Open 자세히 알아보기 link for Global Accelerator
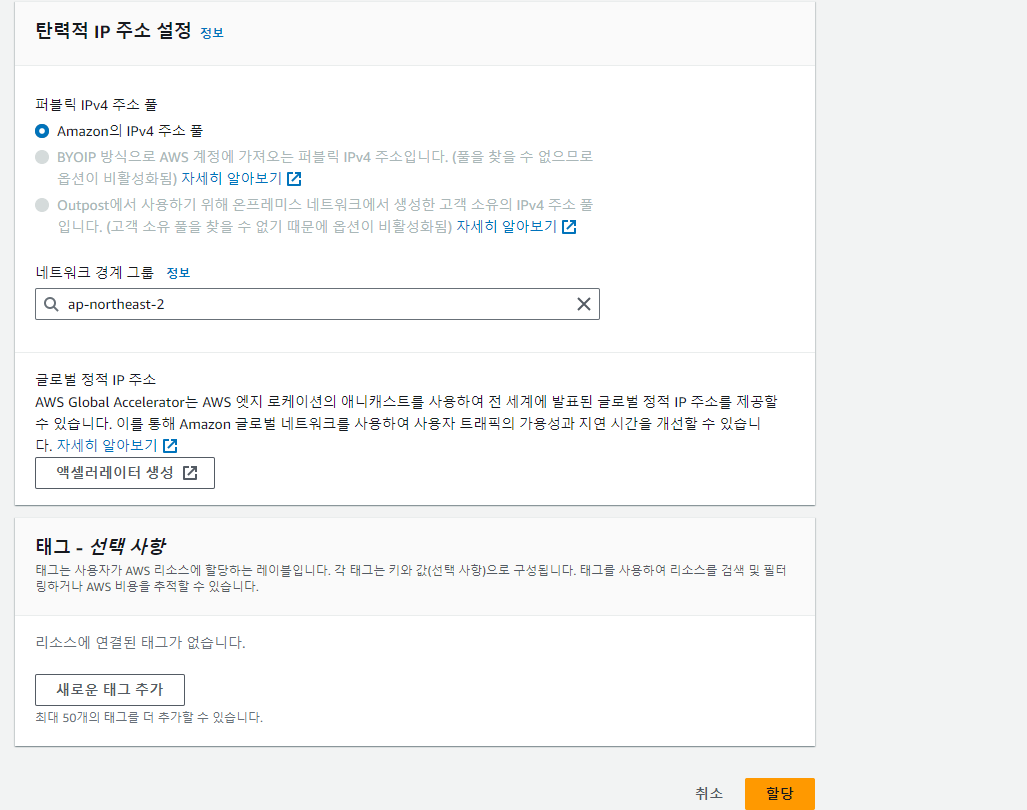Image resolution: width=1027 pixels, height=810 pixels. (x=107, y=445)
